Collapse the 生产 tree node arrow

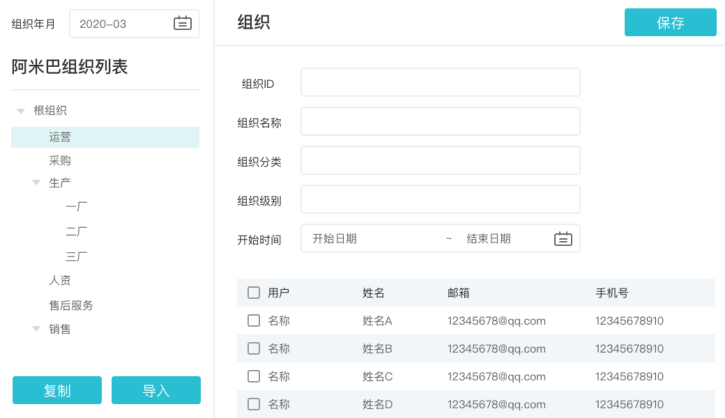pos(37,183)
